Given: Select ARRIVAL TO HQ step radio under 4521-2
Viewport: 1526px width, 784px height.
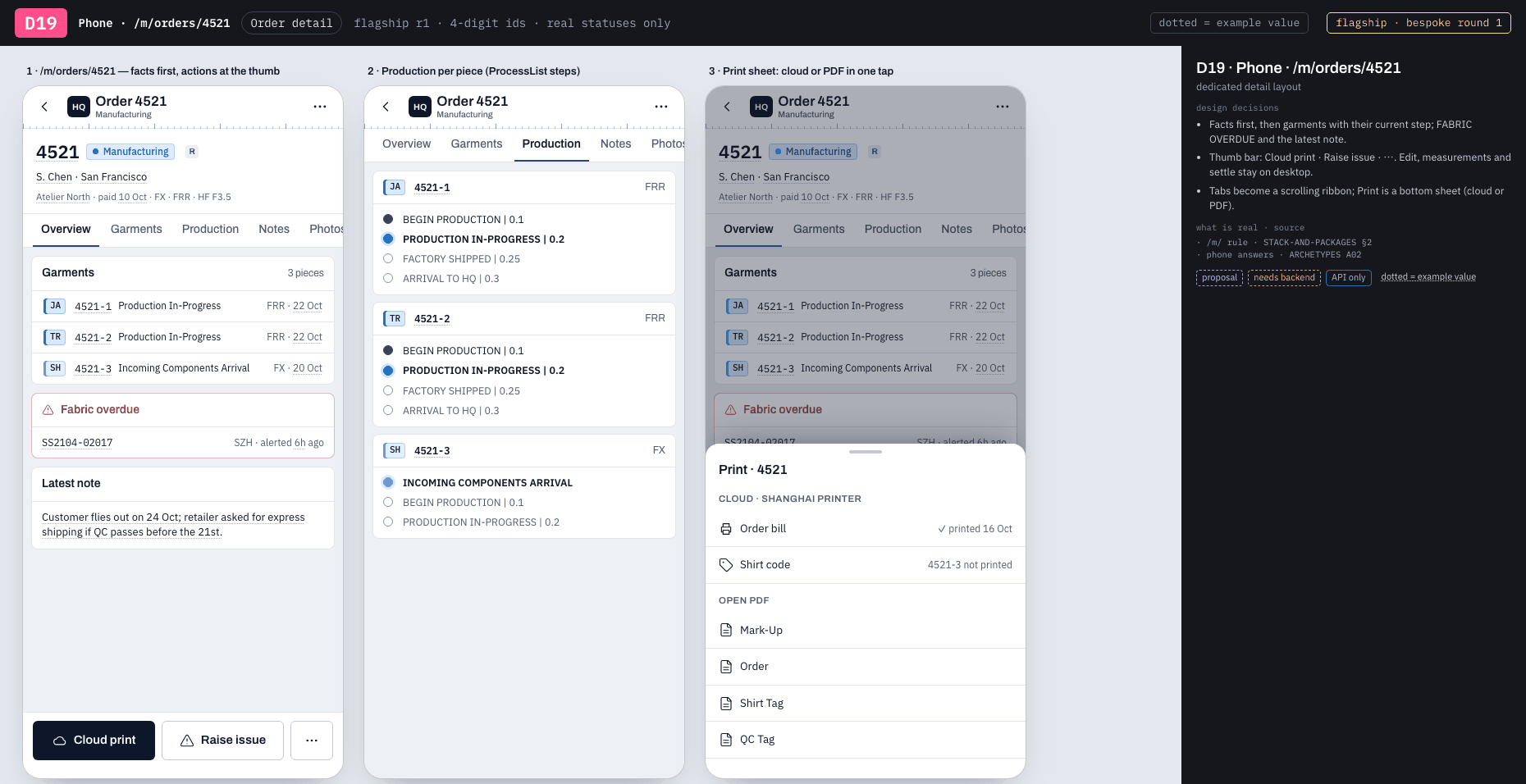Looking at the screenshot, I should 388,410.
